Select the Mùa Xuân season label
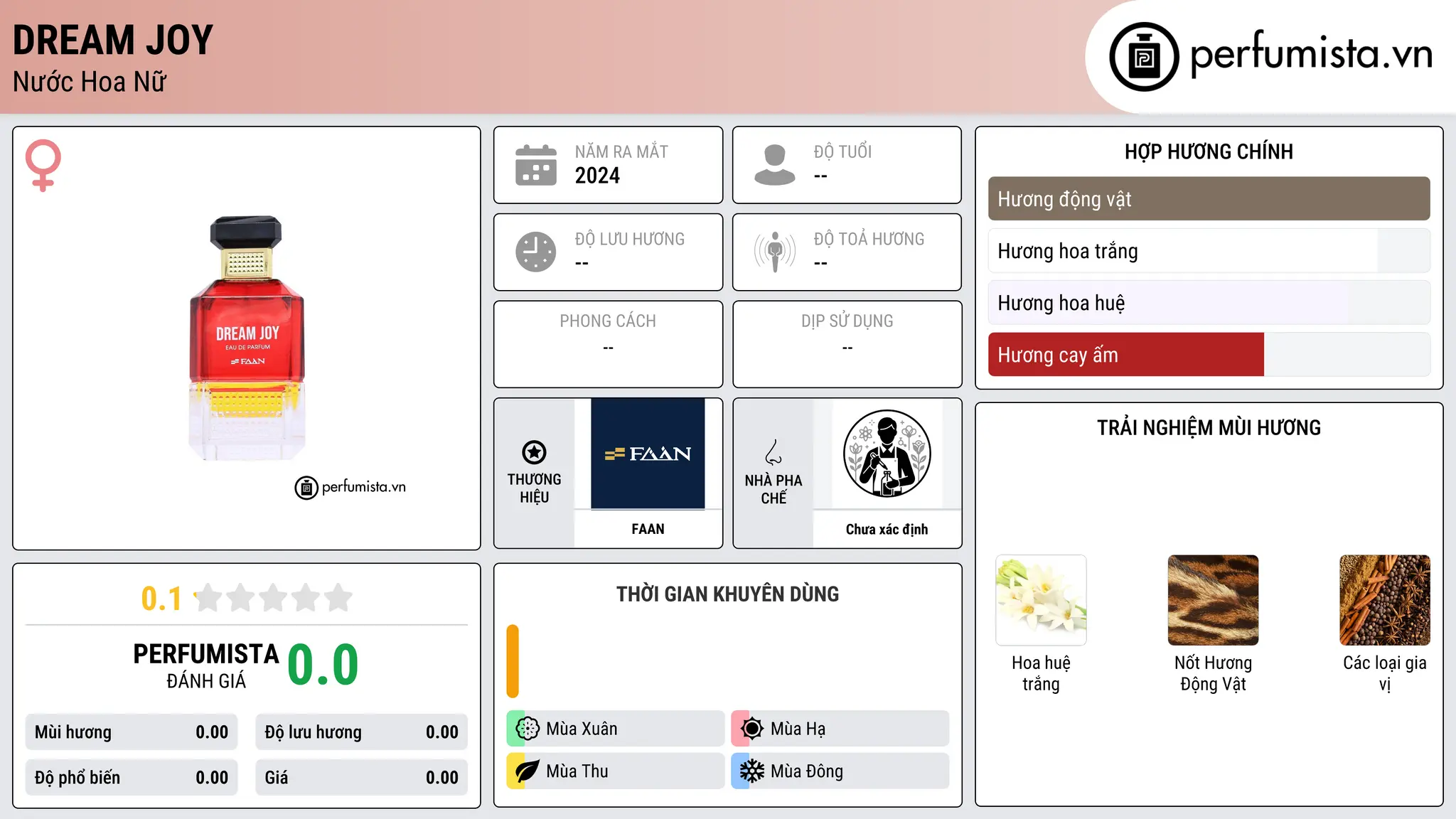 click(x=582, y=729)
